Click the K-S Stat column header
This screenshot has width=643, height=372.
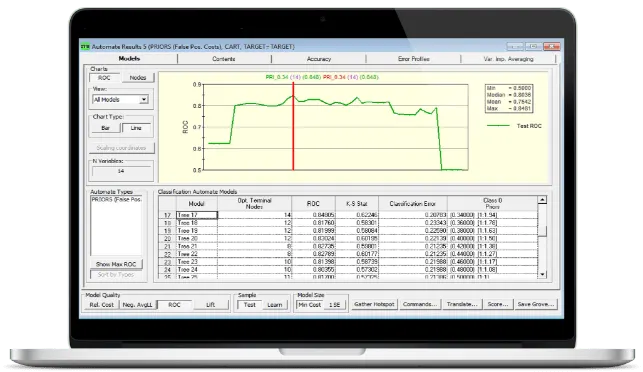[357, 203]
